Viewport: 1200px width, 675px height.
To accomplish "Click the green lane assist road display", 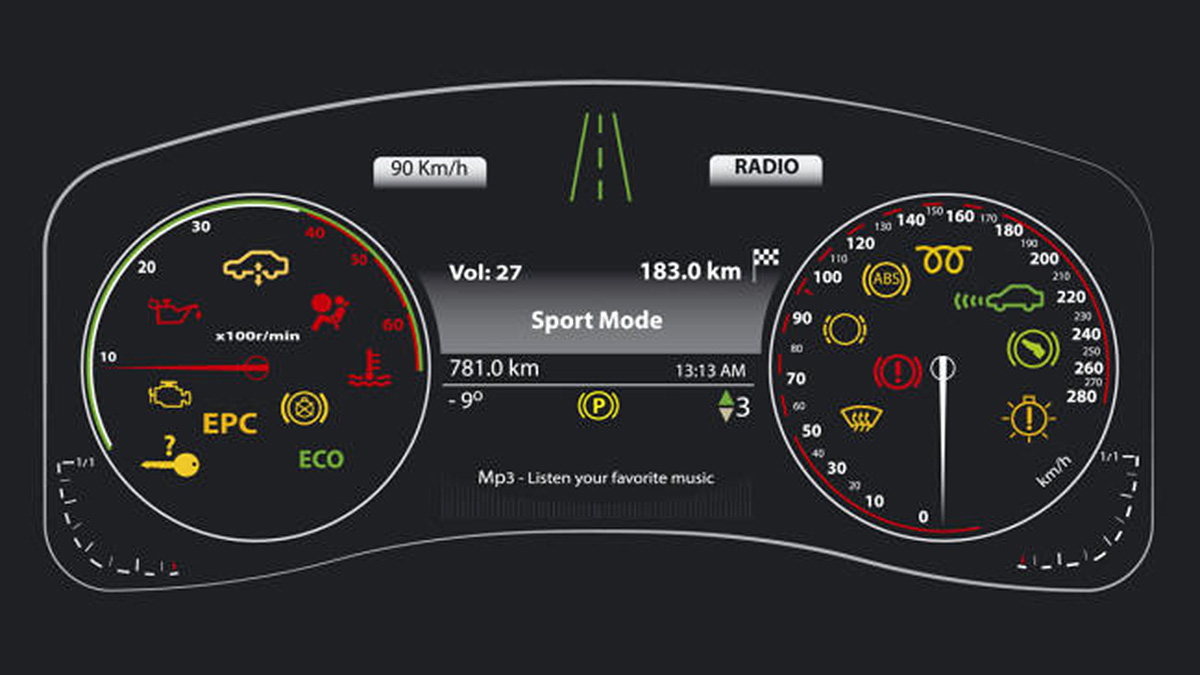I will pos(599,156).
